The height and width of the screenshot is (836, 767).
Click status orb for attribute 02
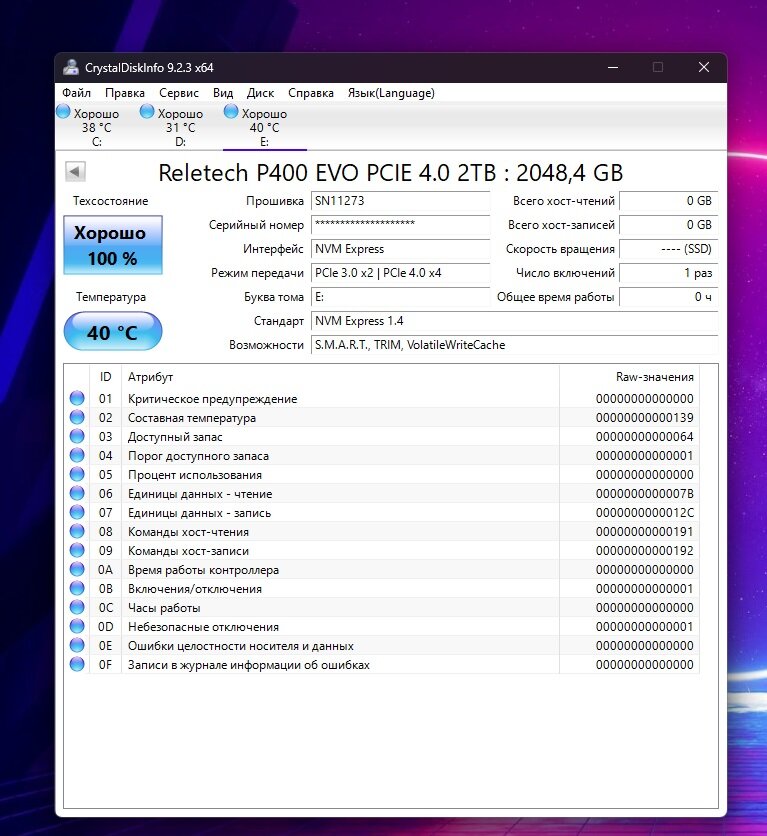[77, 417]
